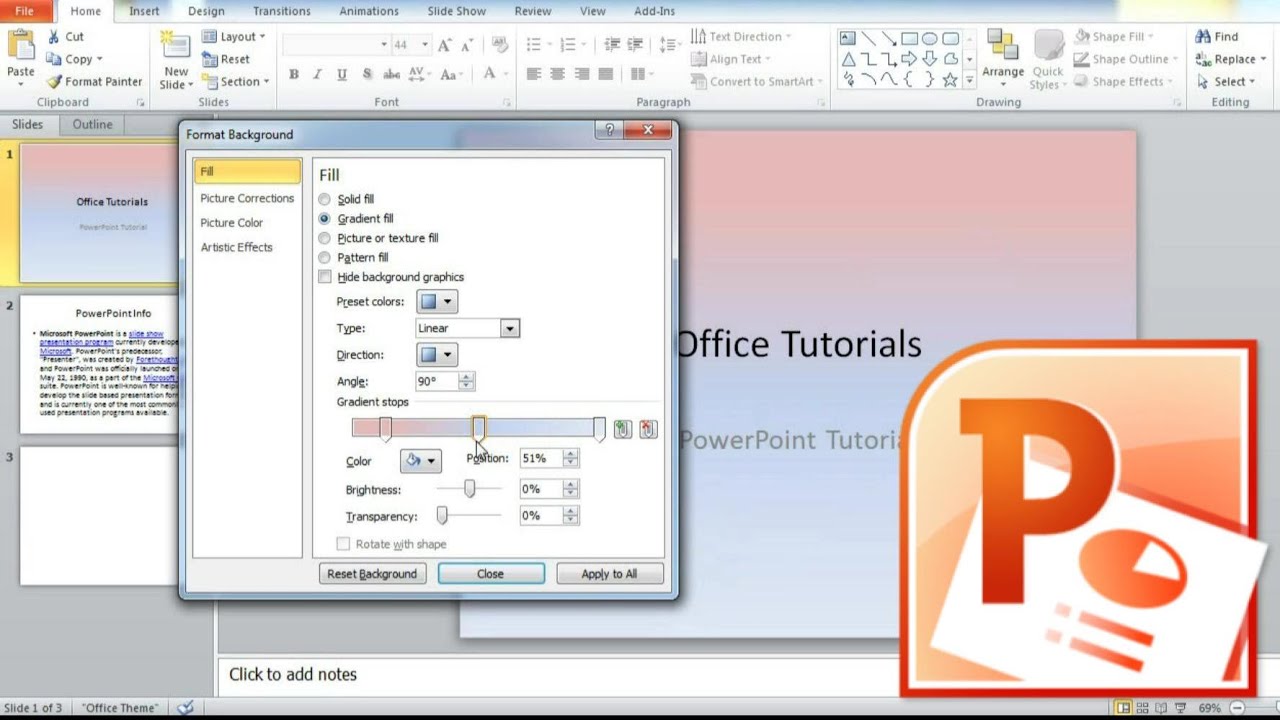This screenshot has height=720, width=1280.
Task: Click the Paste clipboard icon
Action: (x=20, y=45)
